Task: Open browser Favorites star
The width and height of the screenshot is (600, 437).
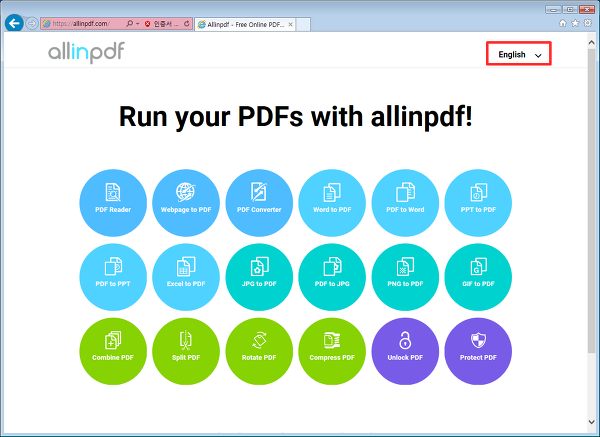Action: tap(575, 23)
